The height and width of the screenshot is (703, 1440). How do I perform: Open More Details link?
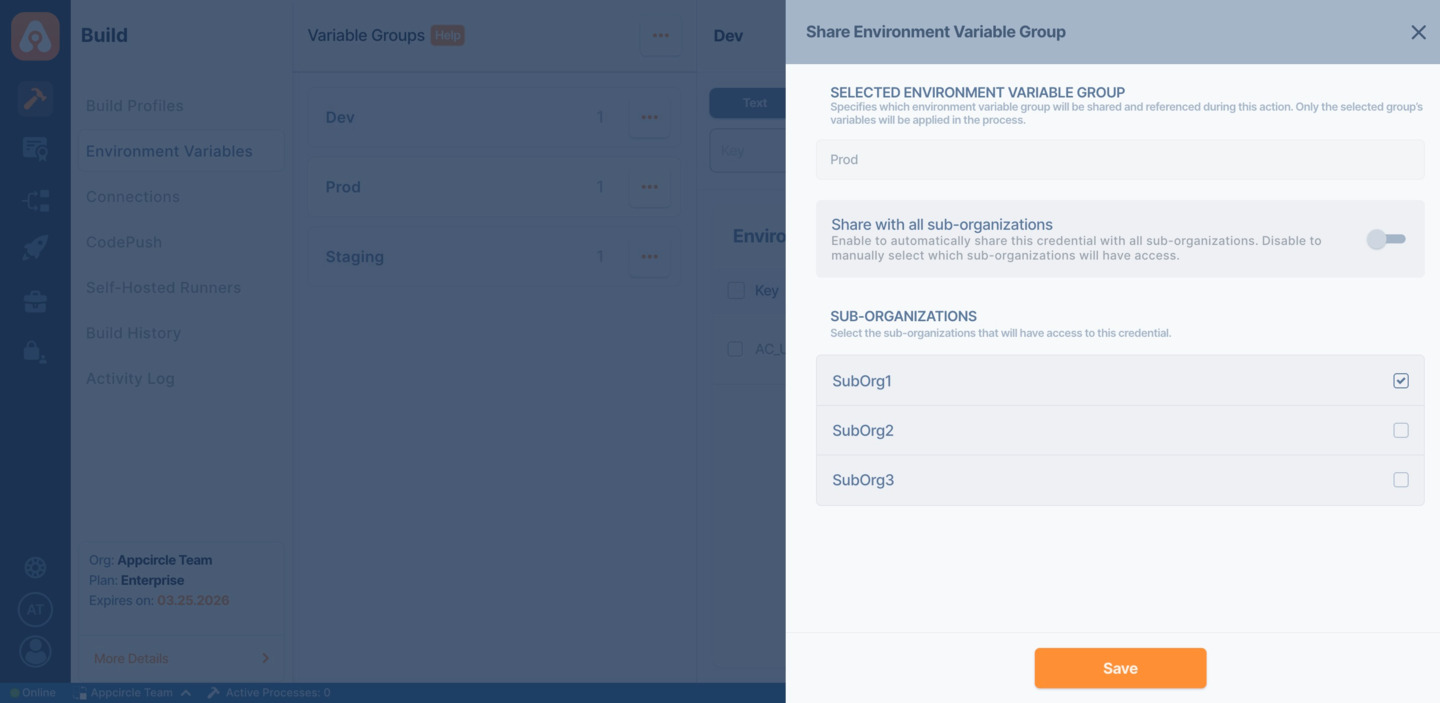click(x=130, y=658)
